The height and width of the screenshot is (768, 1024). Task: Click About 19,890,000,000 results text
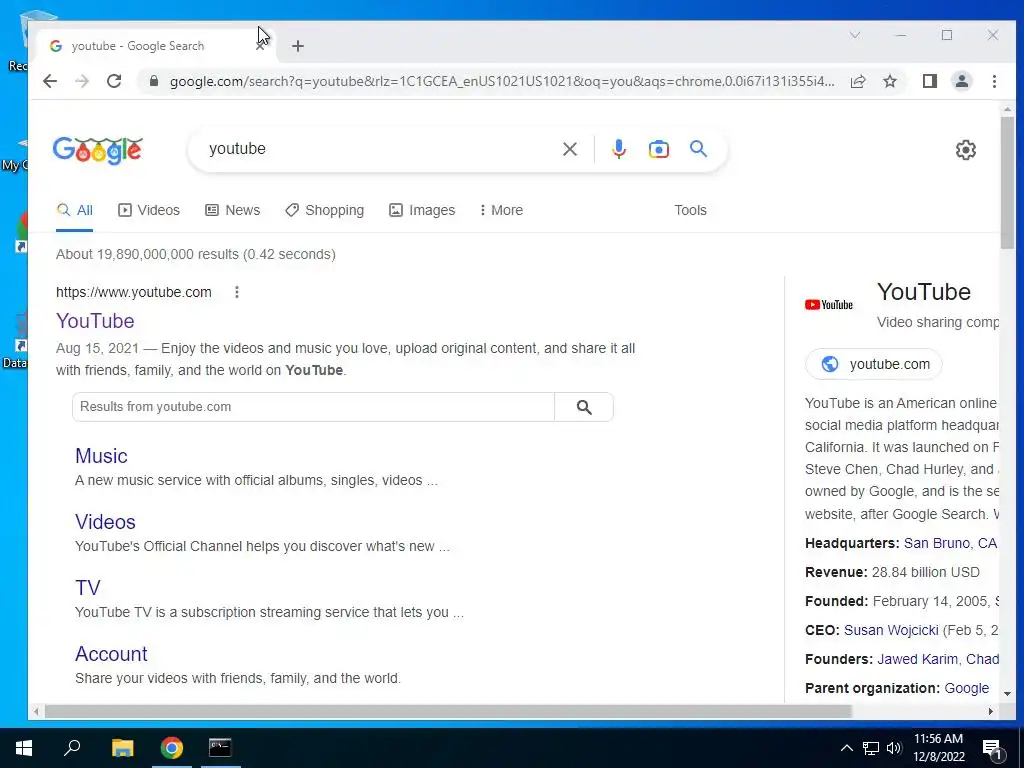pyautogui.click(x=196, y=255)
